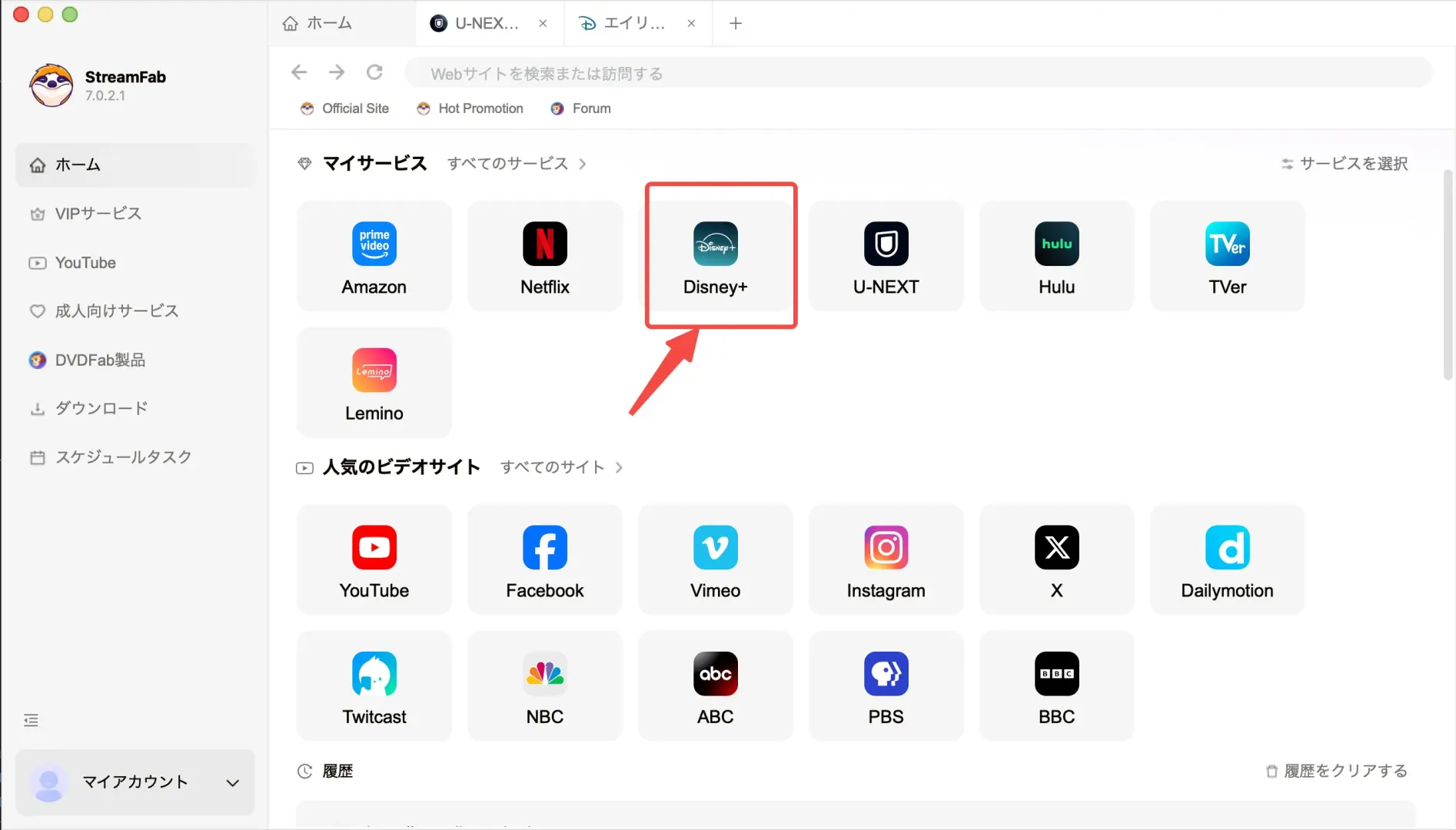Select DVDFab製品 in the sidebar

pos(135,360)
